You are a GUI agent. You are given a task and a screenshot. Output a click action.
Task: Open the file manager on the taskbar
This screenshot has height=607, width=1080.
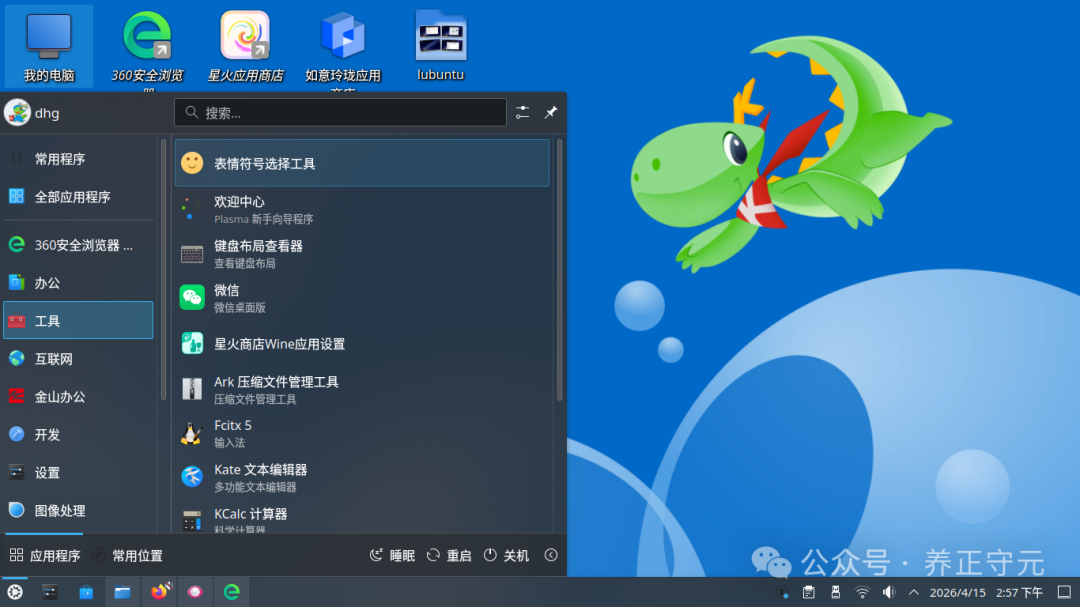(x=123, y=592)
